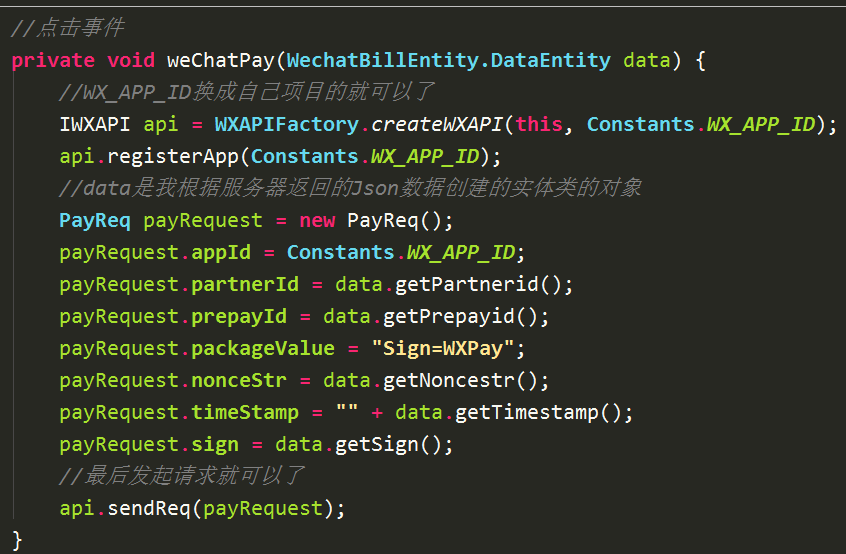Select the WechatBillEntity.DataEntity parameter type

[x=448, y=60]
